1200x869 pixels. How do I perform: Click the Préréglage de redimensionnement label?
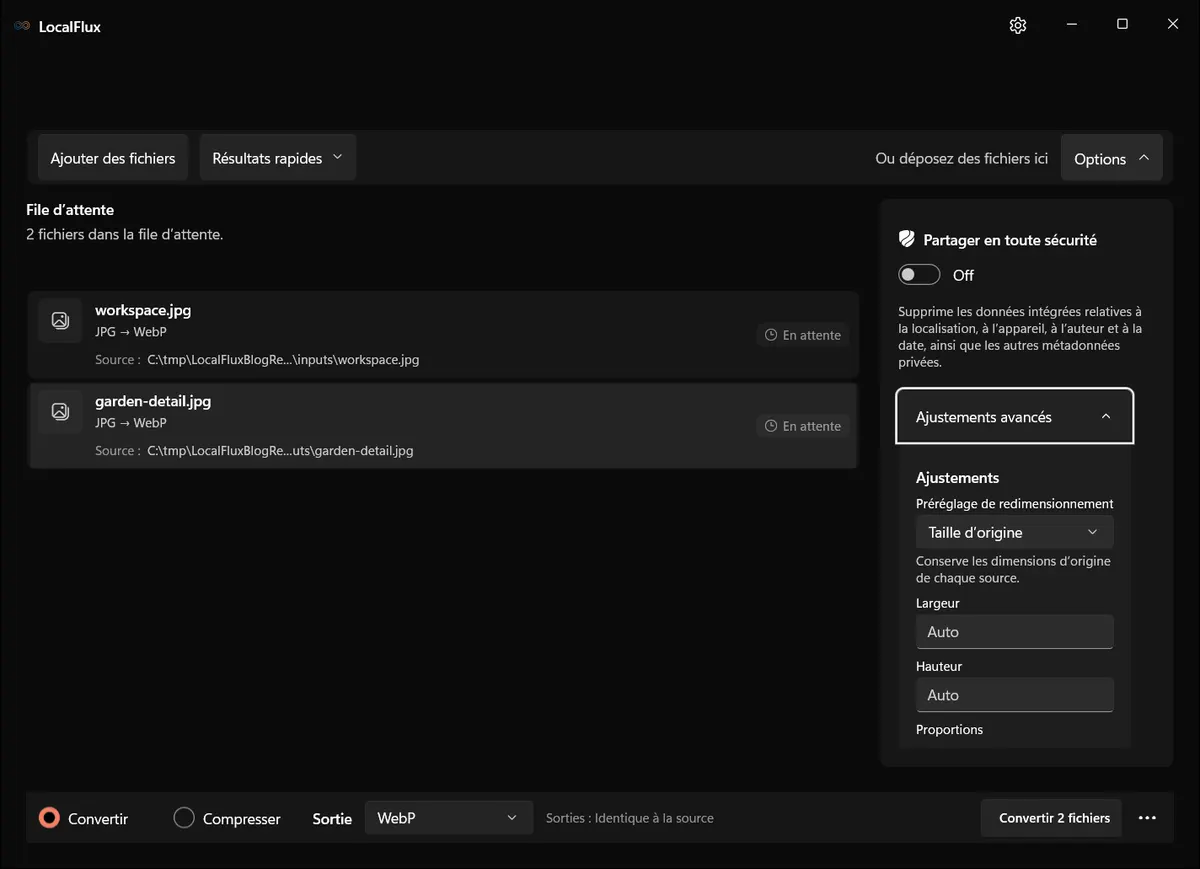point(1015,504)
